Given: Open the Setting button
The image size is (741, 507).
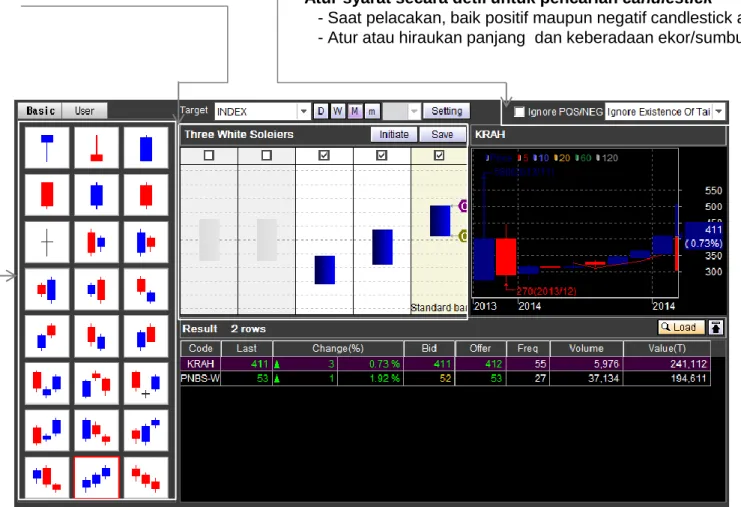Looking at the screenshot, I should coord(446,111).
